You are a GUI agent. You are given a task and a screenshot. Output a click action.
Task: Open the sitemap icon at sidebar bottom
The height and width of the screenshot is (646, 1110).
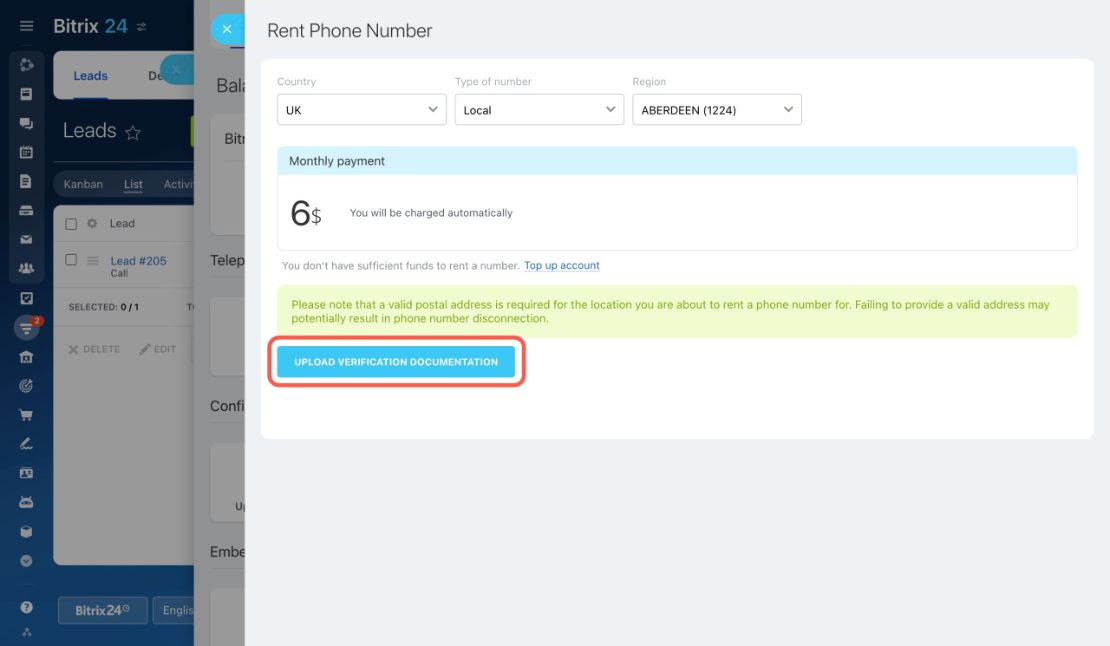click(x=26, y=632)
